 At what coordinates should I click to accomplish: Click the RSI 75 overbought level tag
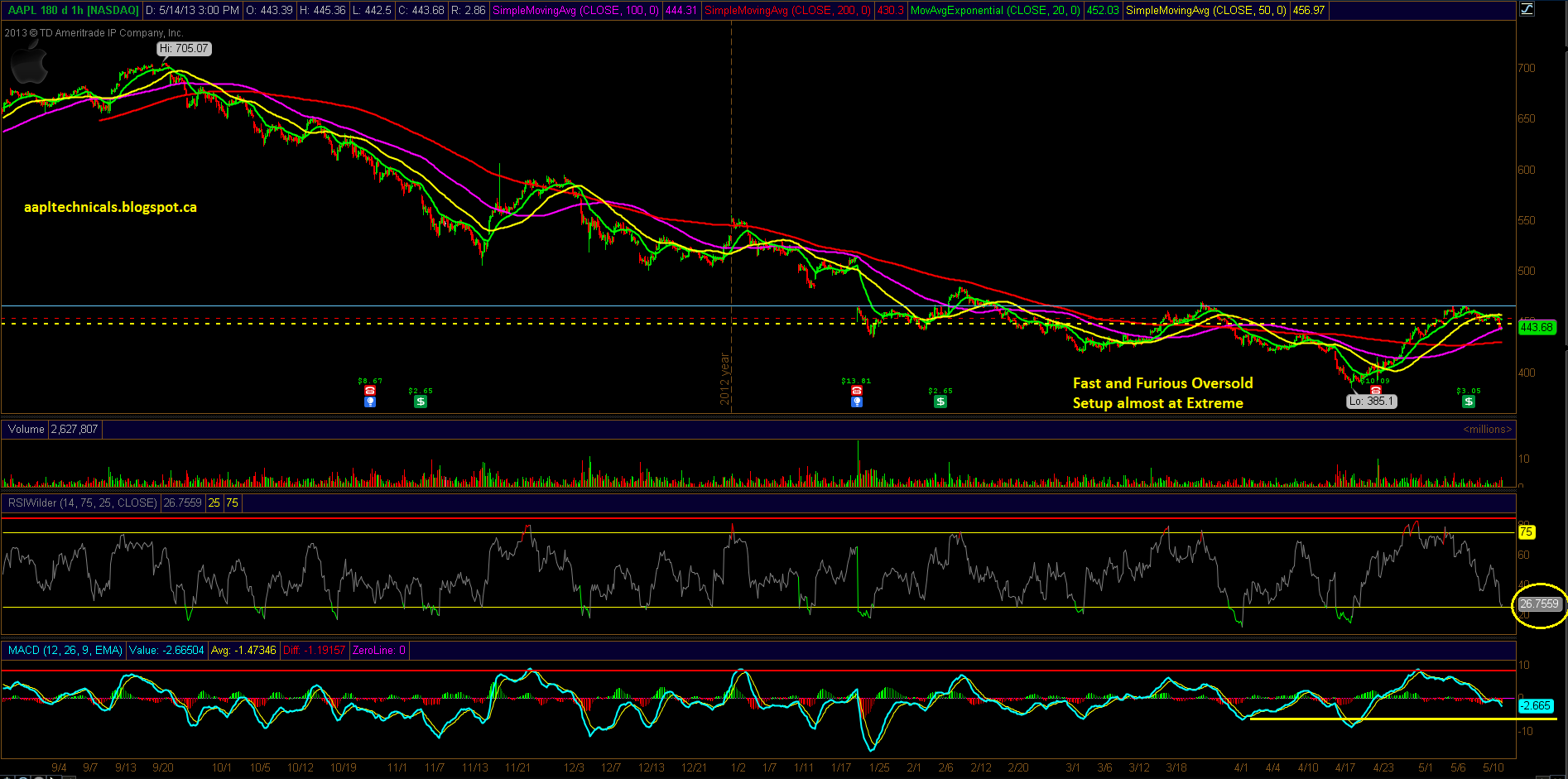click(1526, 532)
